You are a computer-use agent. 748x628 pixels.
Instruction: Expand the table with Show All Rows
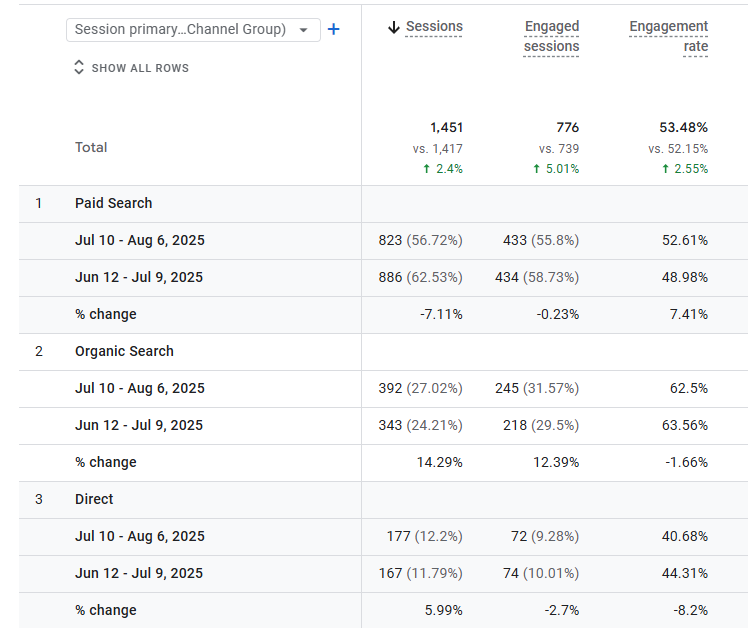coord(131,68)
